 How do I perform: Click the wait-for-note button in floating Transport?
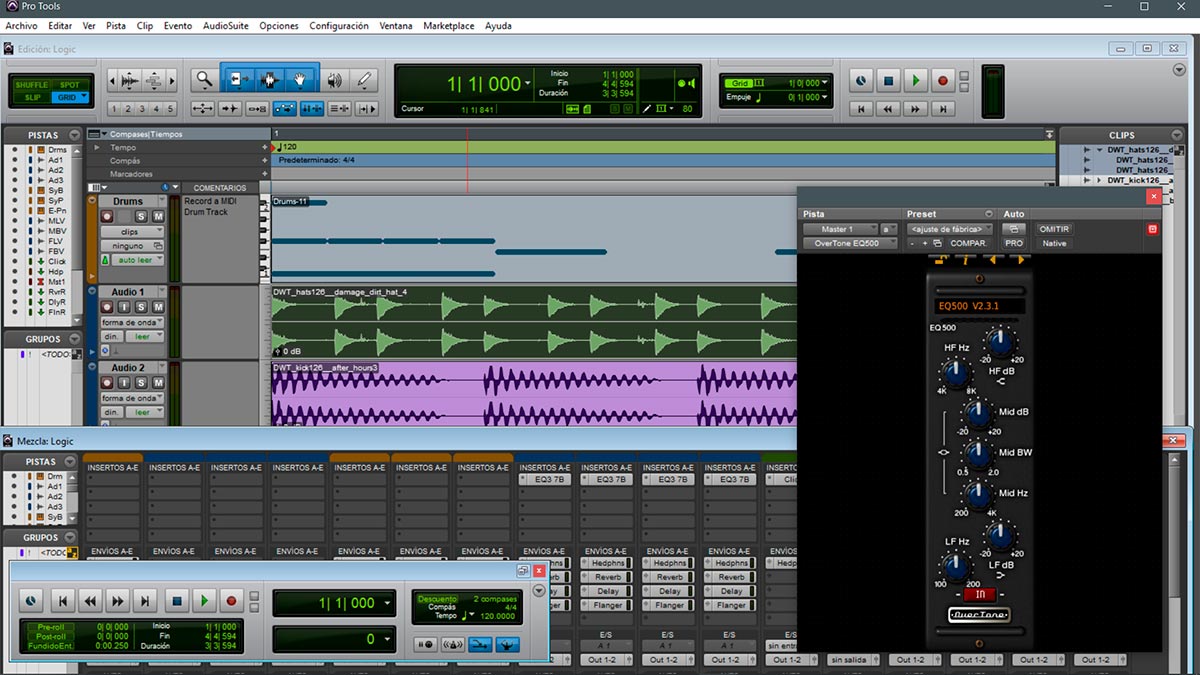point(425,644)
